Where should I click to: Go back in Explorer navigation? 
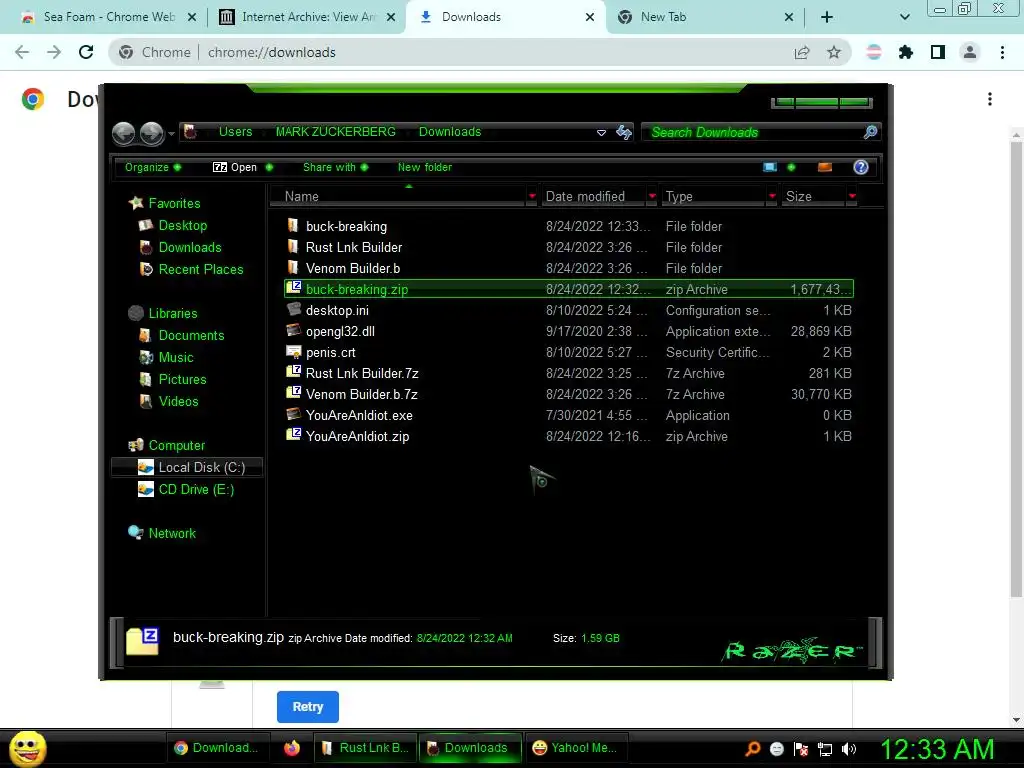[123, 133]
